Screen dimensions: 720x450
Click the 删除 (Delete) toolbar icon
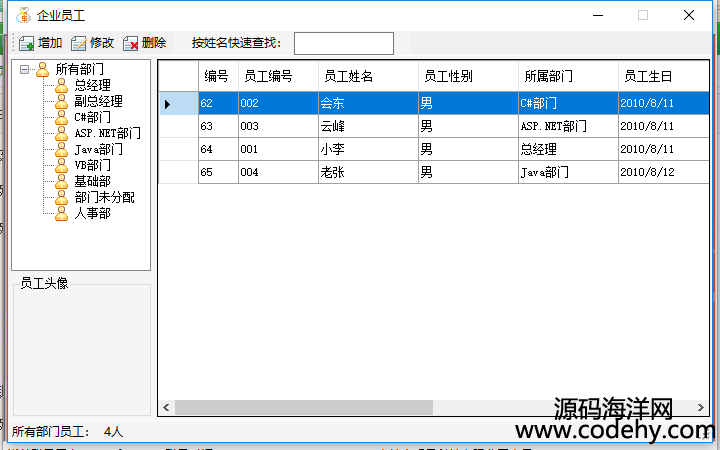(131, 43)
